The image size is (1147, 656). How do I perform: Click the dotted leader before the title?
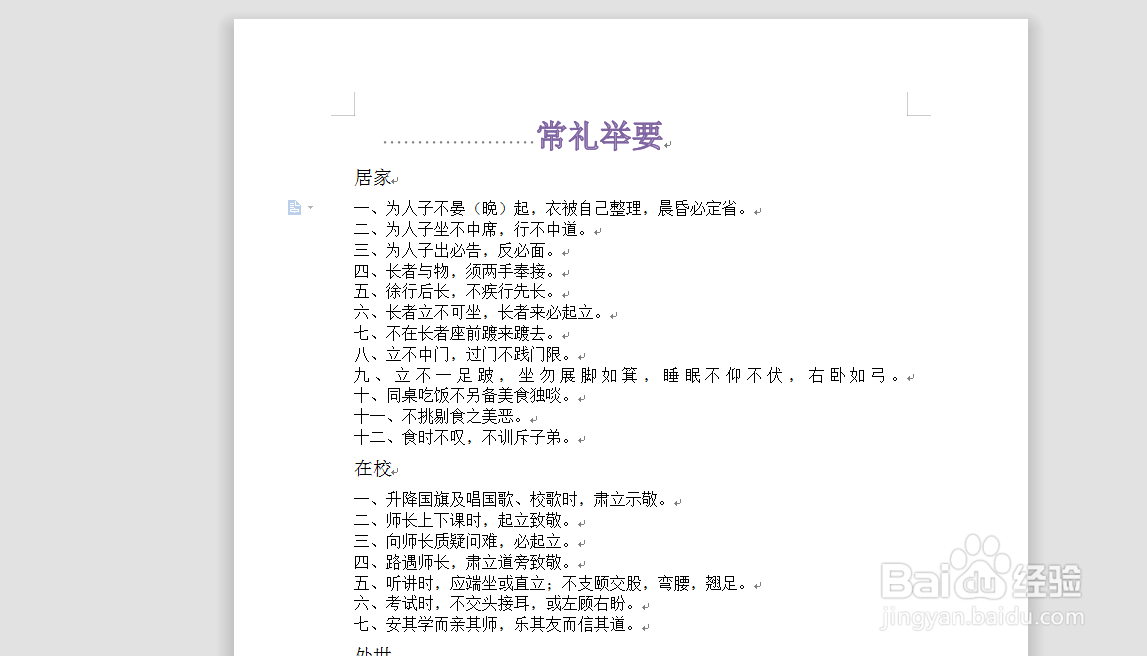tap(460, 140)
